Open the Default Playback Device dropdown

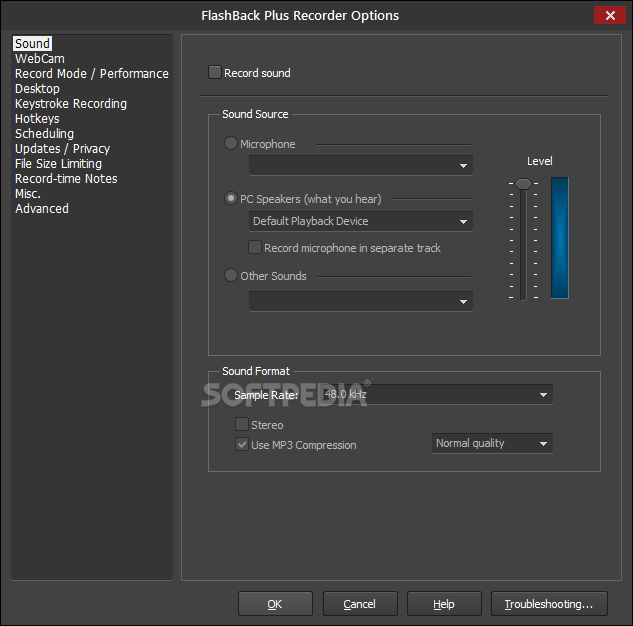[361, 221]
